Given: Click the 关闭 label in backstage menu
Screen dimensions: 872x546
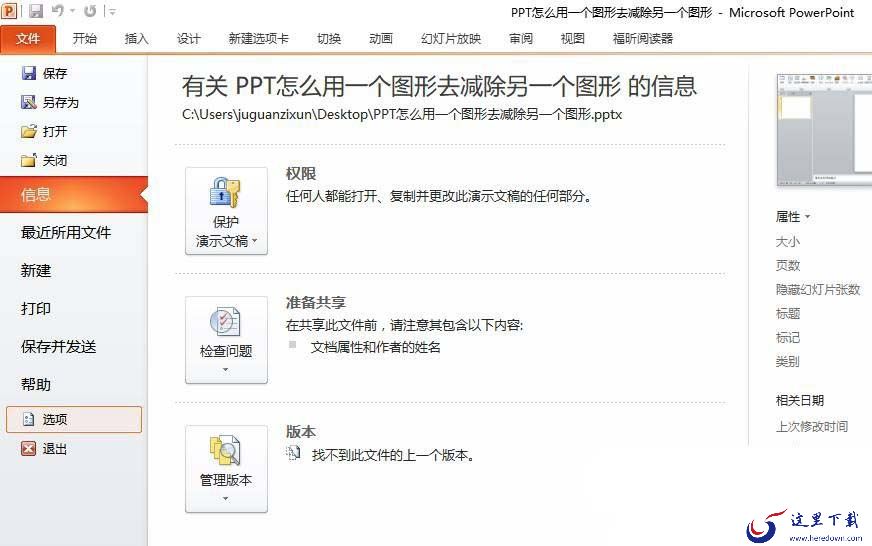Looking at the screenshot, I should click(x=55, y=161).
